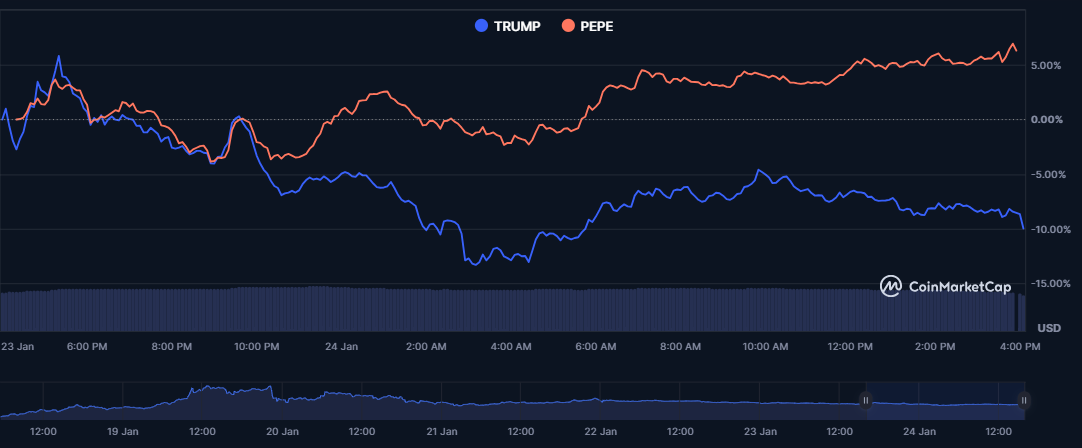Click the 10:00 PM time axis label
Screen dimensions: 1082x448
257,347
